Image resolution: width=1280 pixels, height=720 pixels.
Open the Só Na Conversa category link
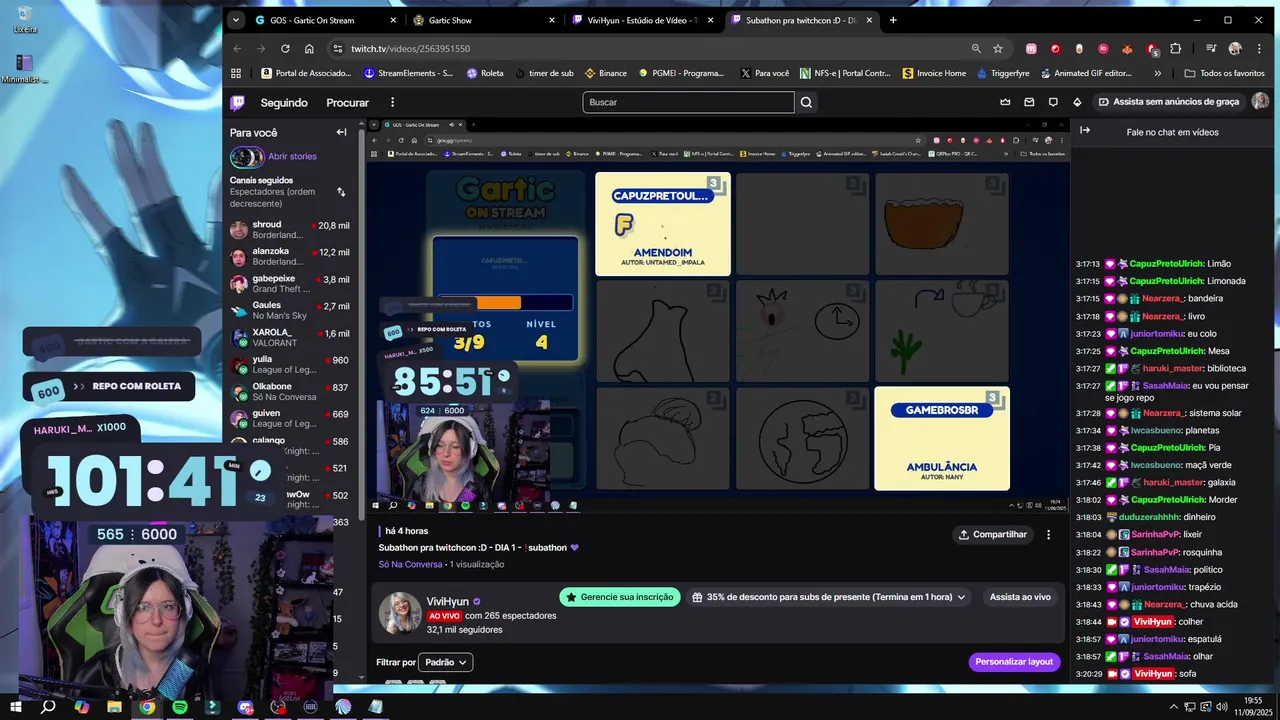(x=410, y=564)
